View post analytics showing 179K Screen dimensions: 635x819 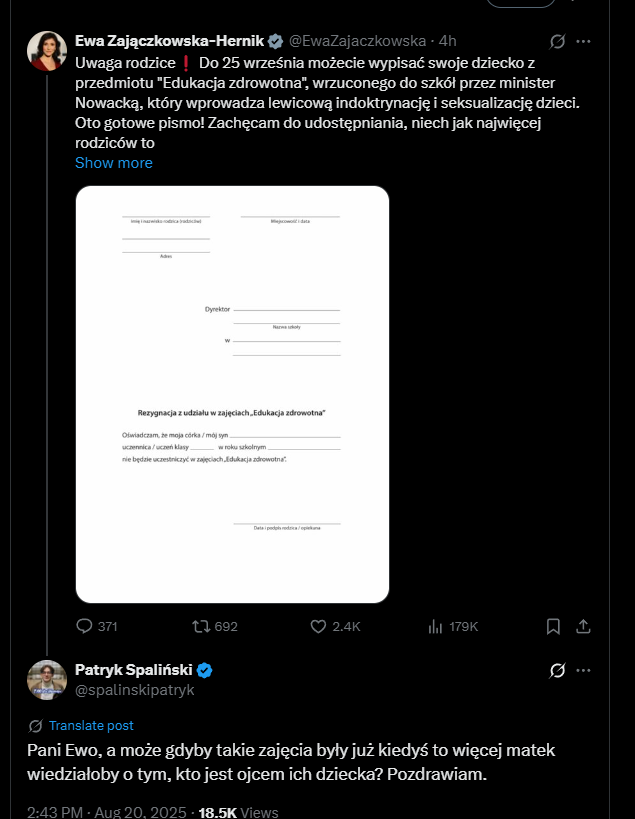[x=435, y=626]
